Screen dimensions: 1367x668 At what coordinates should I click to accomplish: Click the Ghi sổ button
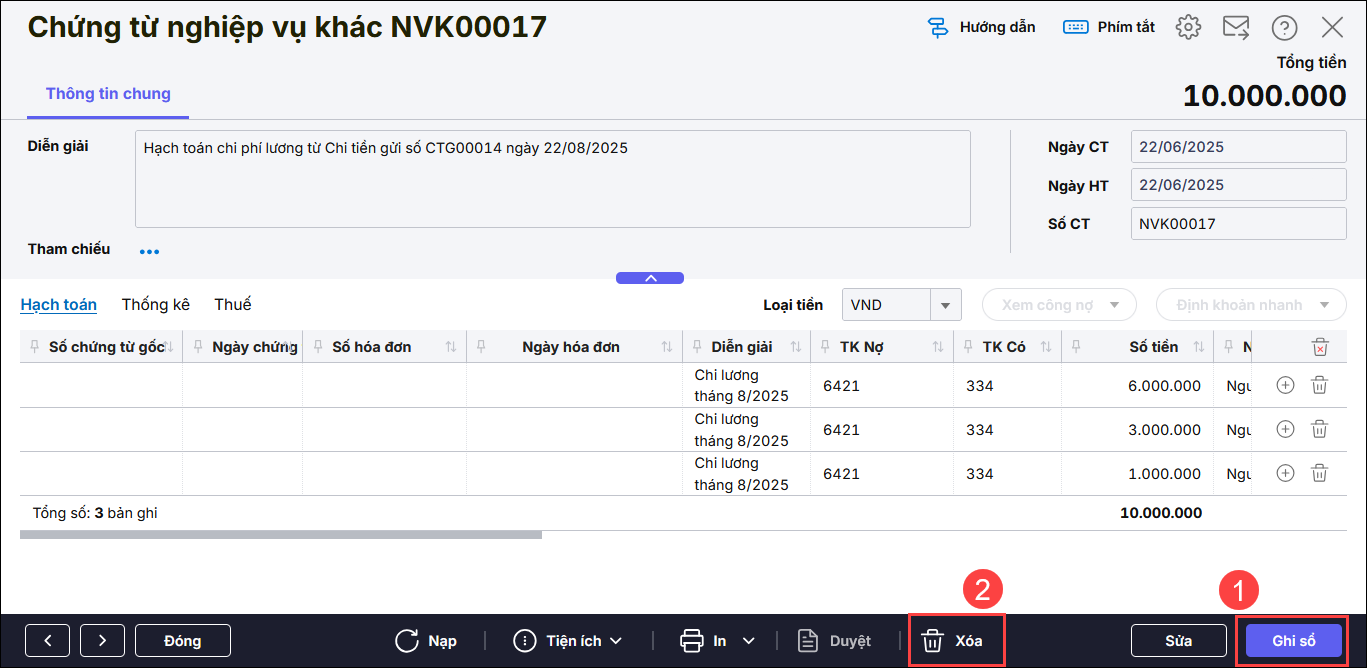(x=1293, y=641)
